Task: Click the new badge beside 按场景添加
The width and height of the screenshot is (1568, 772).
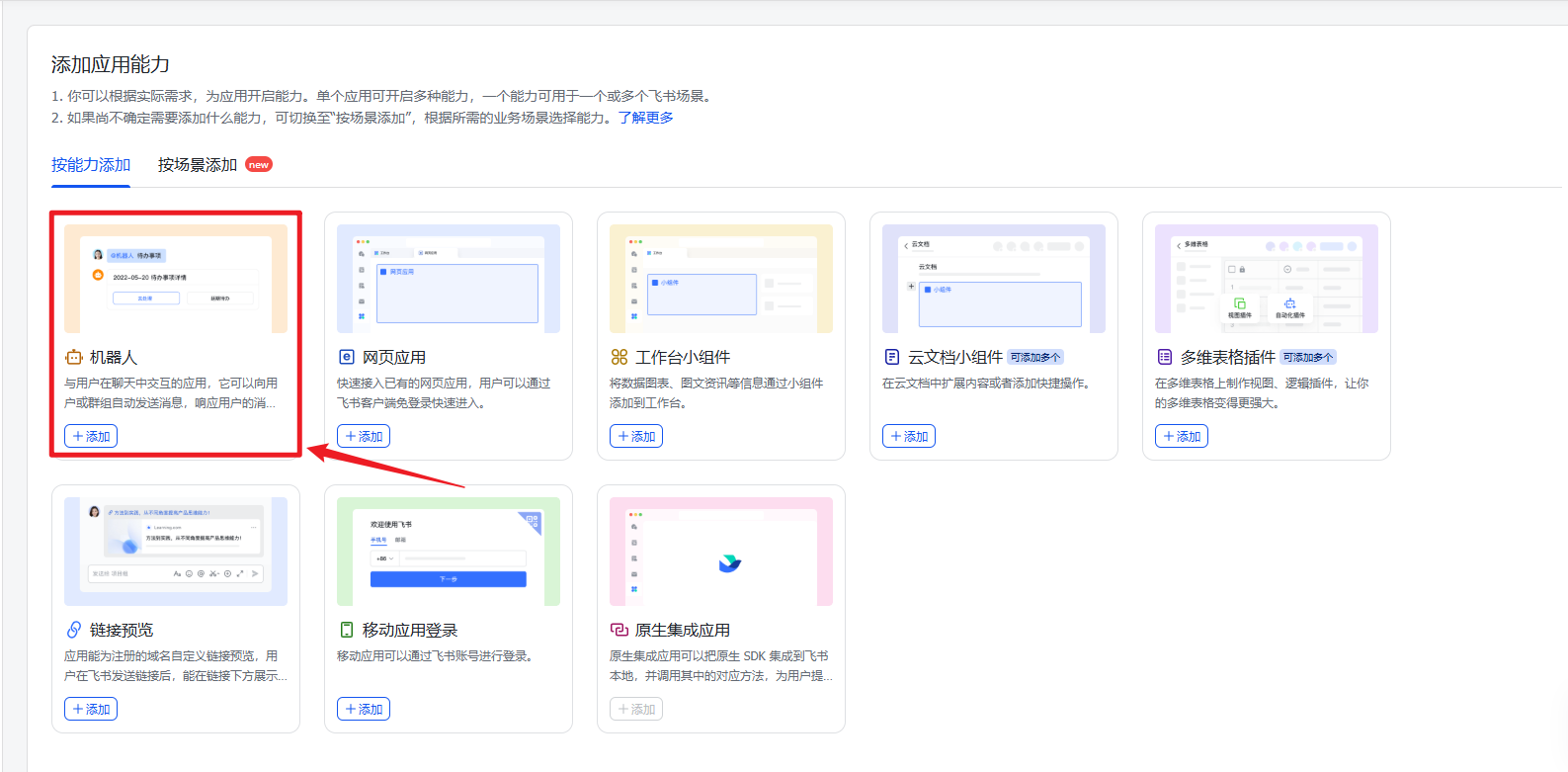Action: tap(259, 165)
